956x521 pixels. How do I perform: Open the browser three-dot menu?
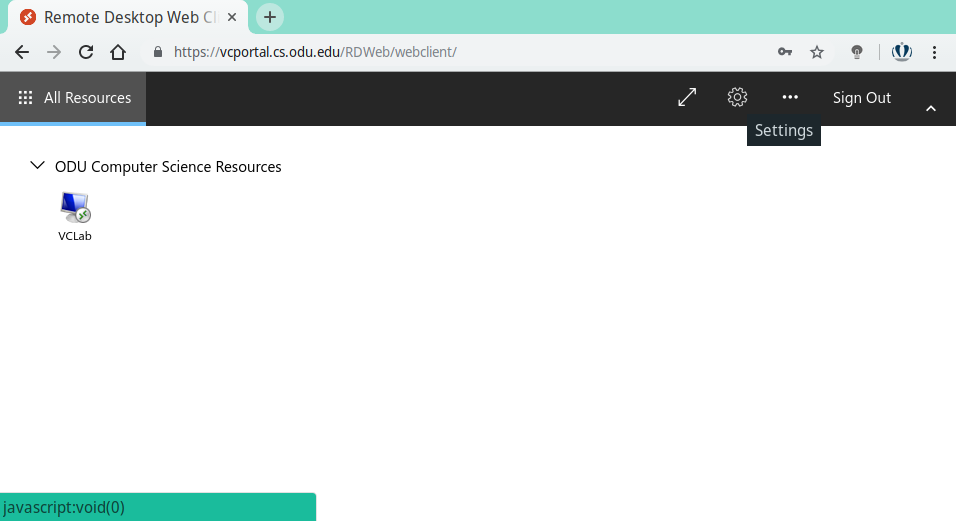(x=934, y=52)
